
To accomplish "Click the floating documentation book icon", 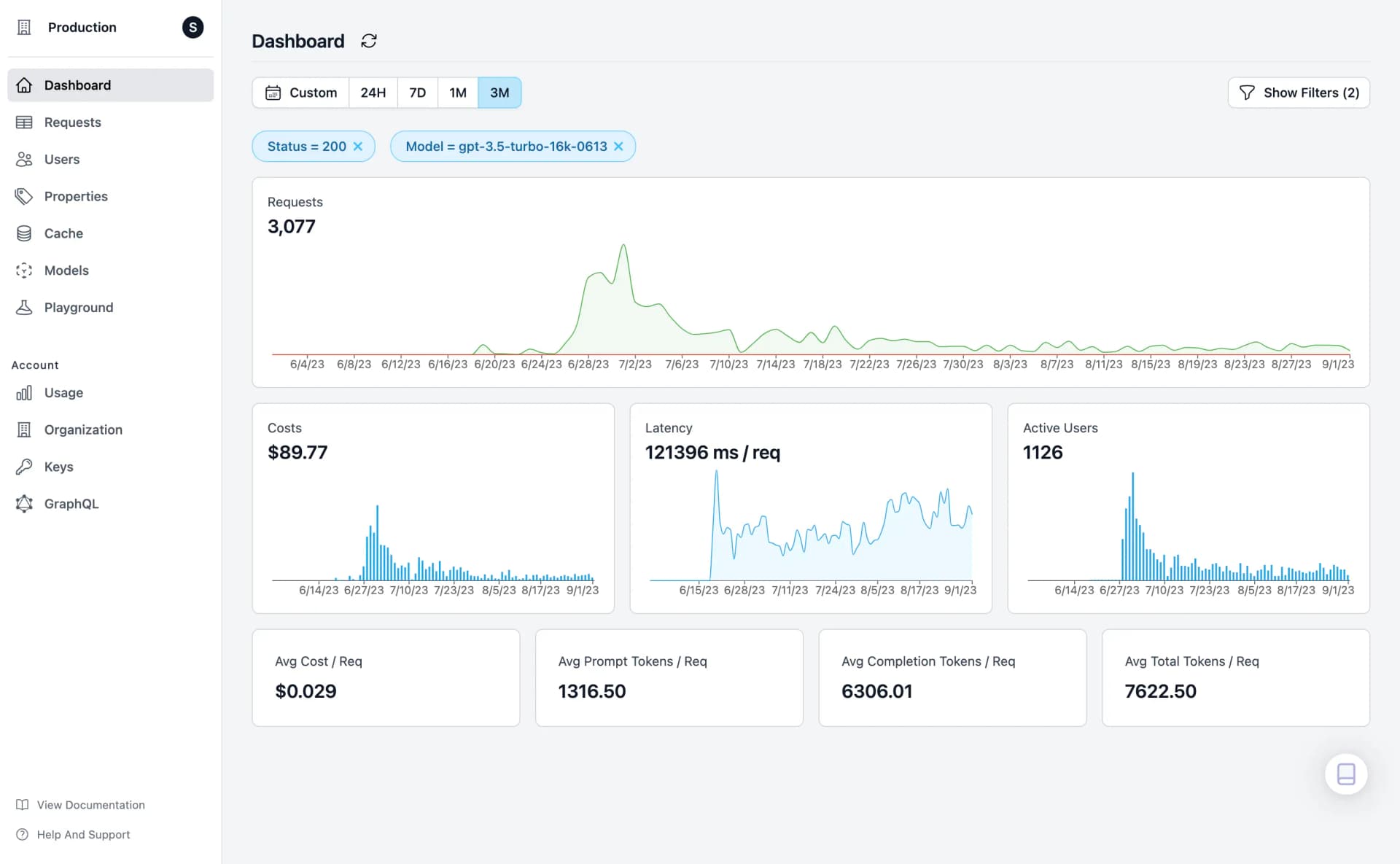I will click(1345, 774).
